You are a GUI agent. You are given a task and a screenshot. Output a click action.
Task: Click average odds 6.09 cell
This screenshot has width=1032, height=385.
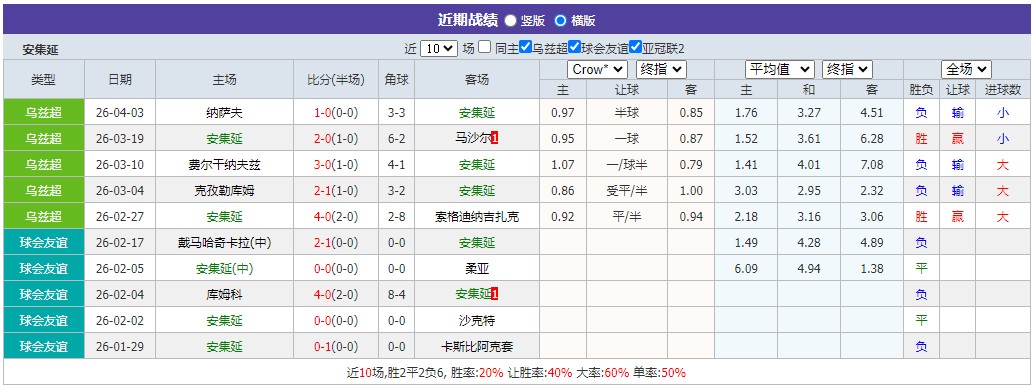pos(746,269)
